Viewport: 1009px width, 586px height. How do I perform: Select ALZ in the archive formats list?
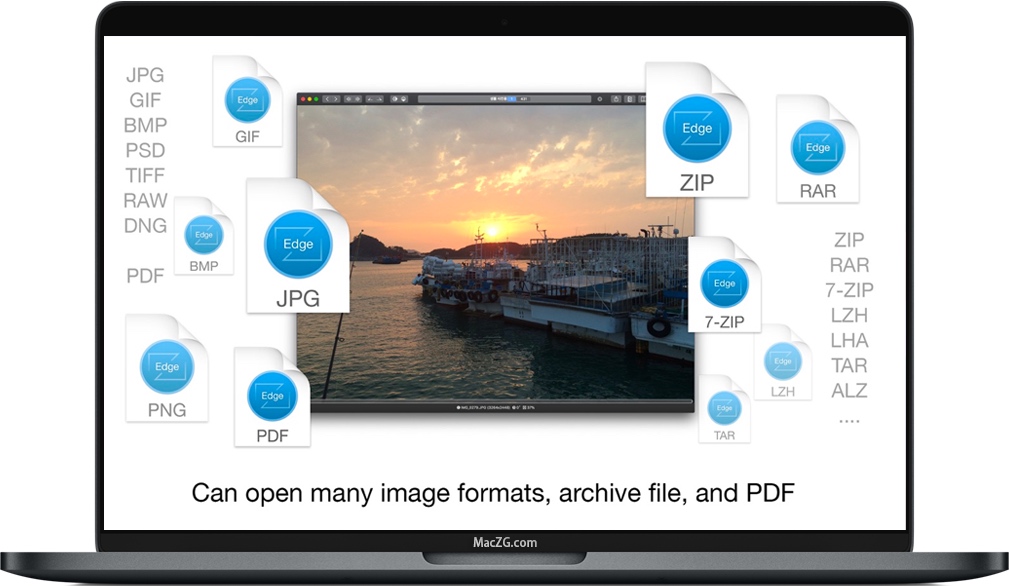click(x=849, y=390)
